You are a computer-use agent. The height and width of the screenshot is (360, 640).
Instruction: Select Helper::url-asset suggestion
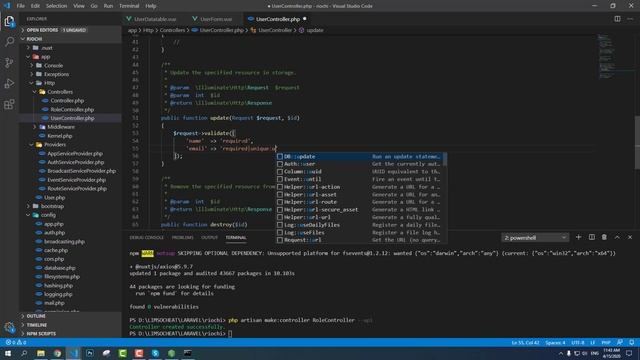(361, 194)
